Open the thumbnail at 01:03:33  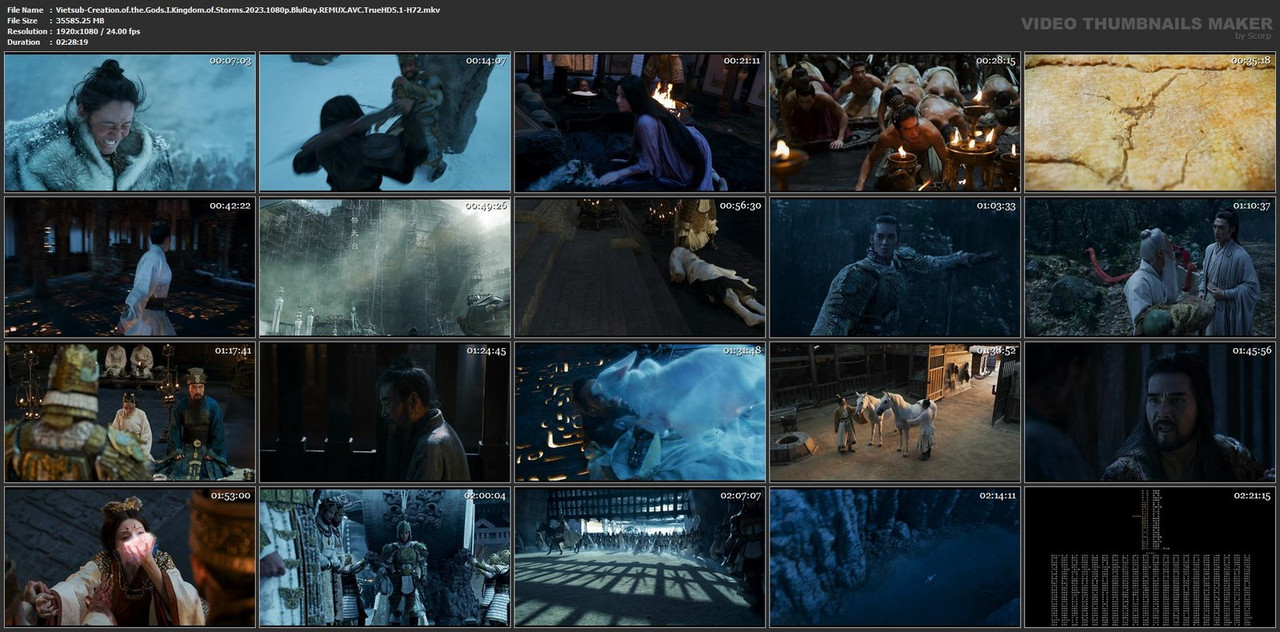895,267
